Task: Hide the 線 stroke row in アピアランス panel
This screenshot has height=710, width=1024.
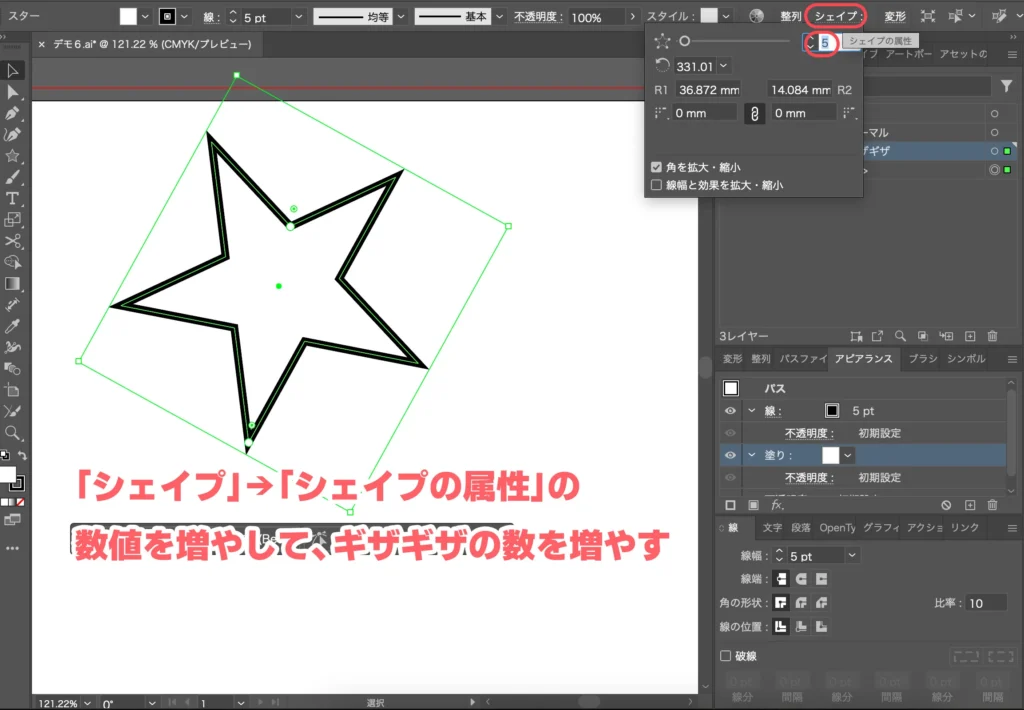Action: click(x=730, y=411)
